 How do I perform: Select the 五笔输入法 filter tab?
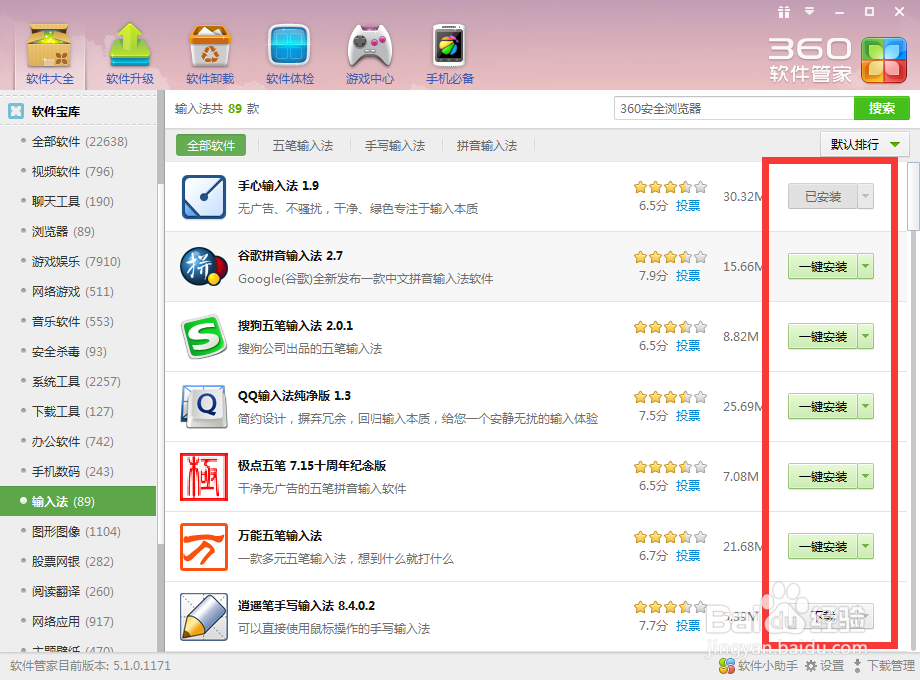303,146
